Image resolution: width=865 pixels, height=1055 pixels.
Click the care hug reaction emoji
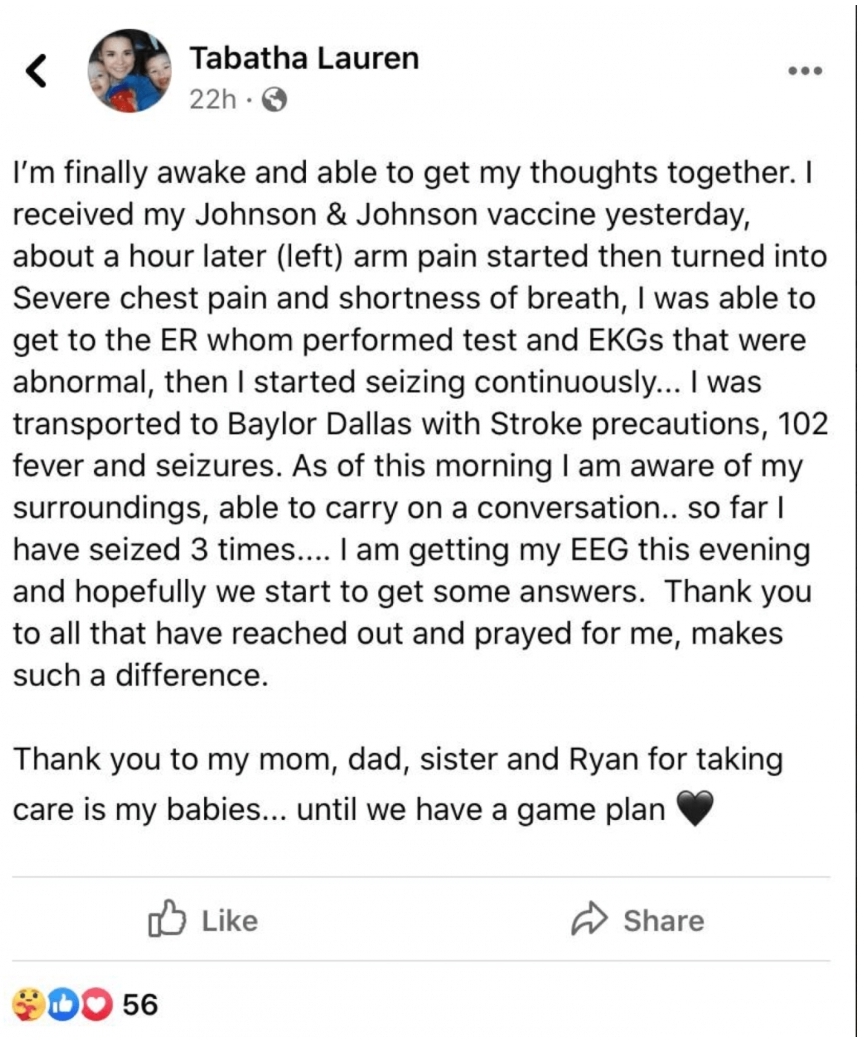pos(29,1003)
